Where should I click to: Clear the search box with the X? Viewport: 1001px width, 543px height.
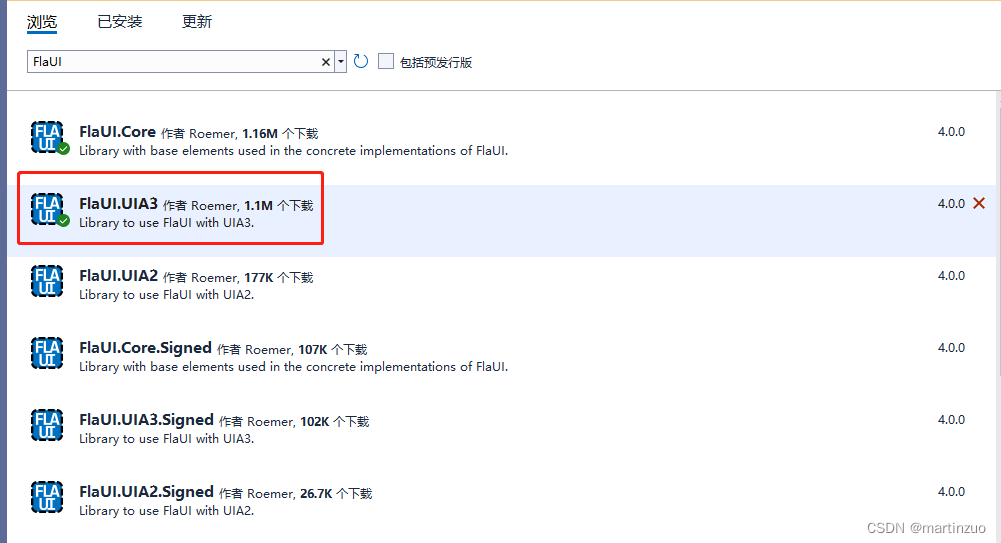326,62
